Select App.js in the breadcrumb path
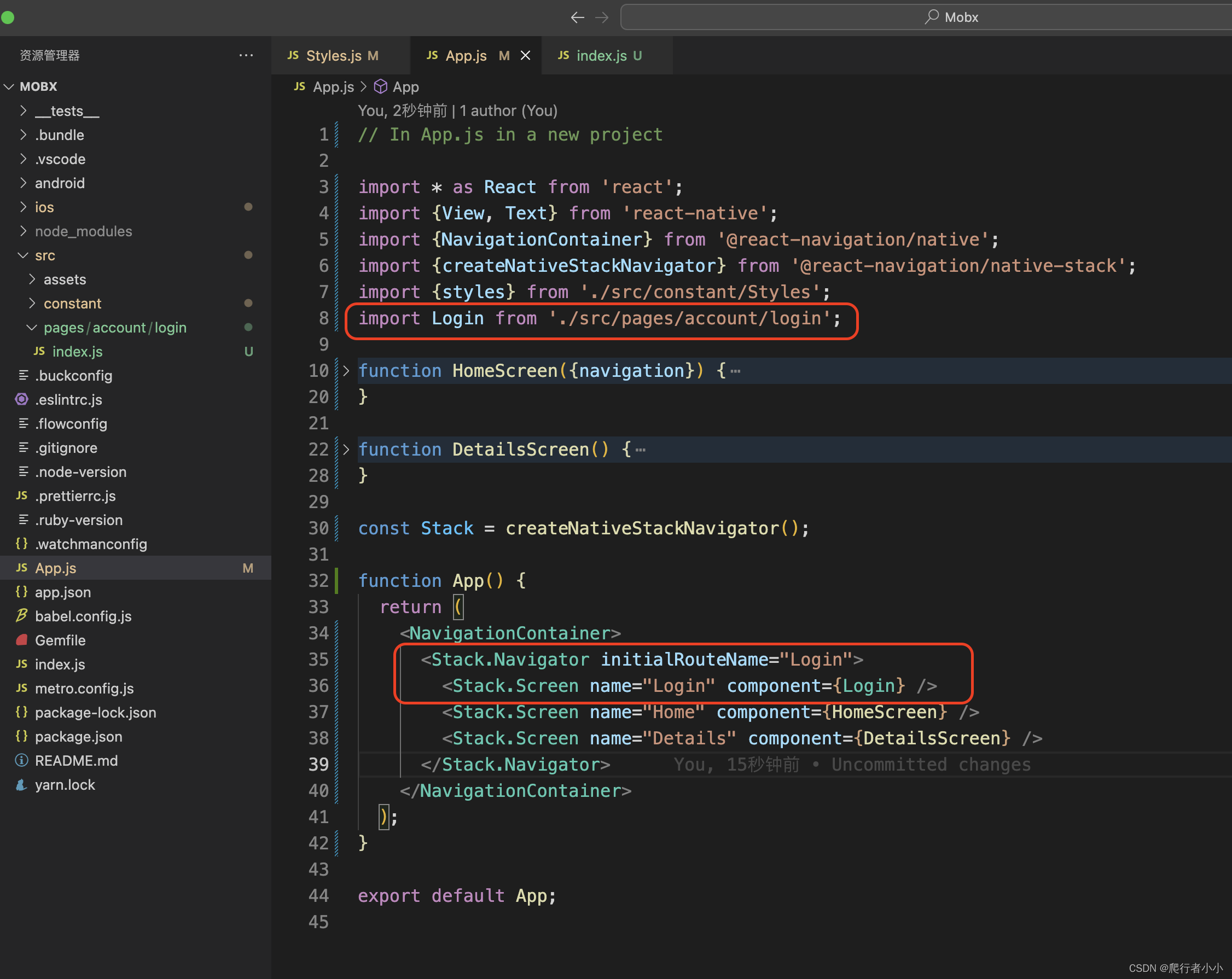Viewport: 1232px width, 979px height. pyautogui.click(x=333, y=86)
